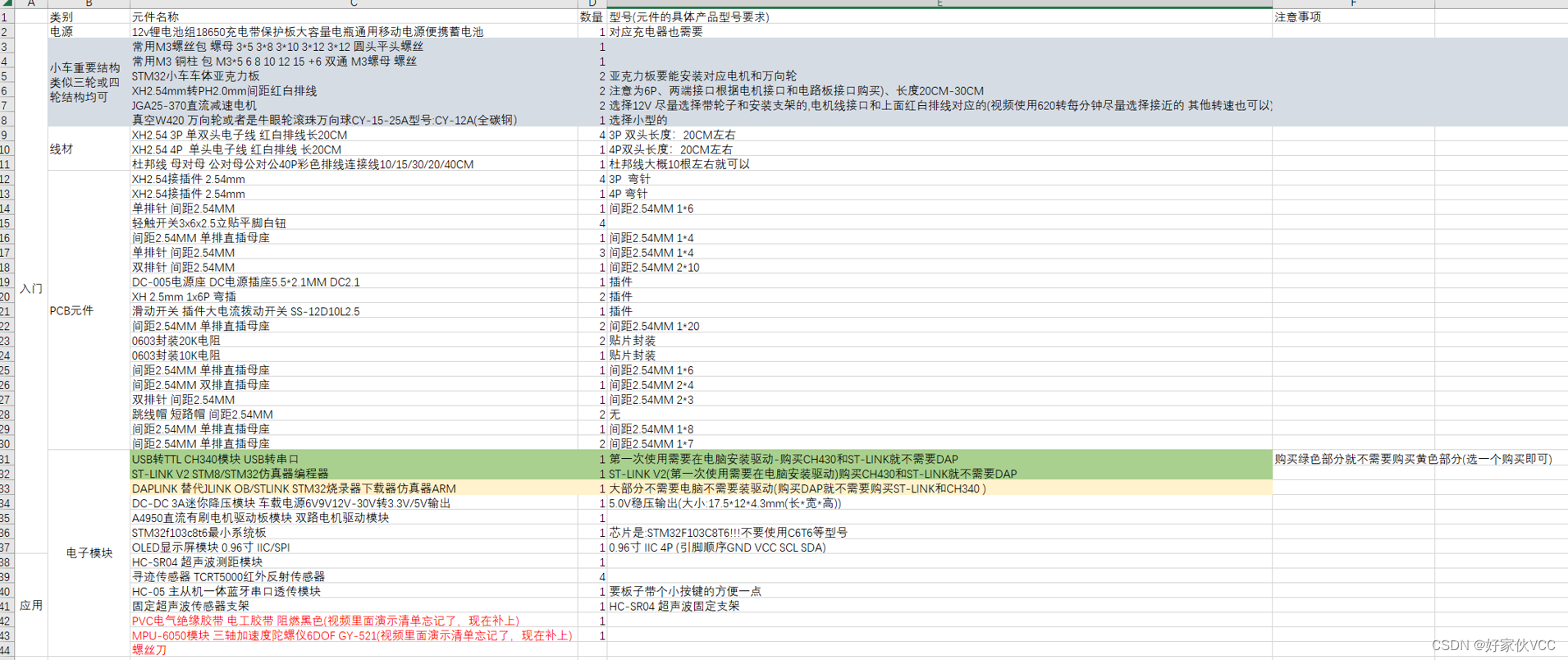1568x660 pixels.
Task: Select the DC-DC 3A迷你降压模块 cell
Action: point(354,503)
